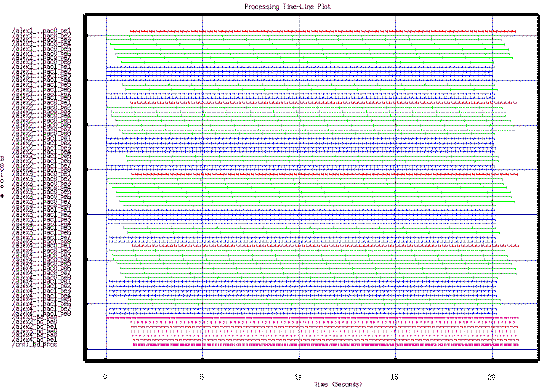This screenshot has width=540, height=388.
Task: Click the dashed vertical gridline at 10 seconds
Action: click(299, 188)
